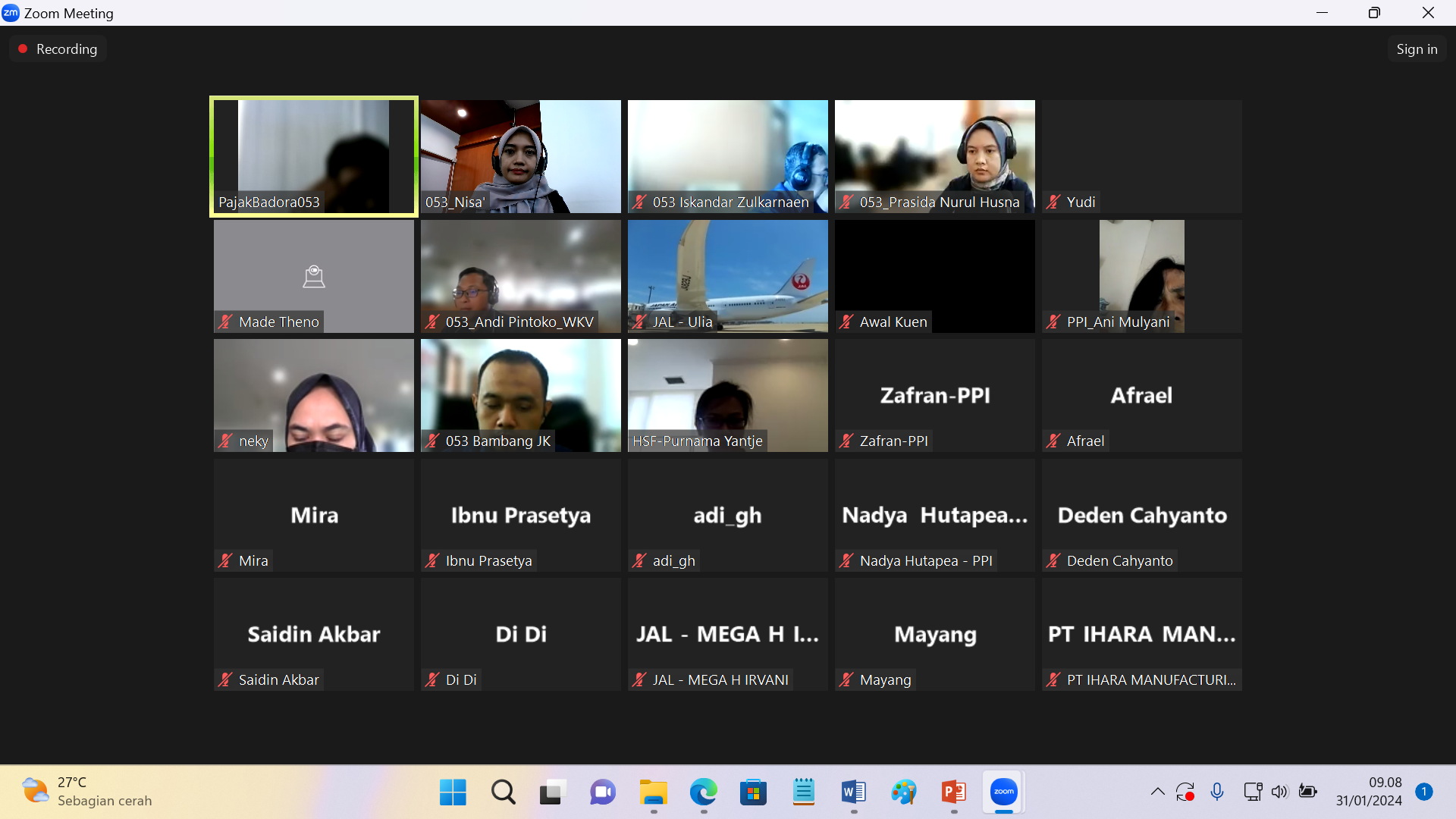The image size is (1456, 819).
Task: Open clock and date flyout
Action: [x=1369, y=792]
